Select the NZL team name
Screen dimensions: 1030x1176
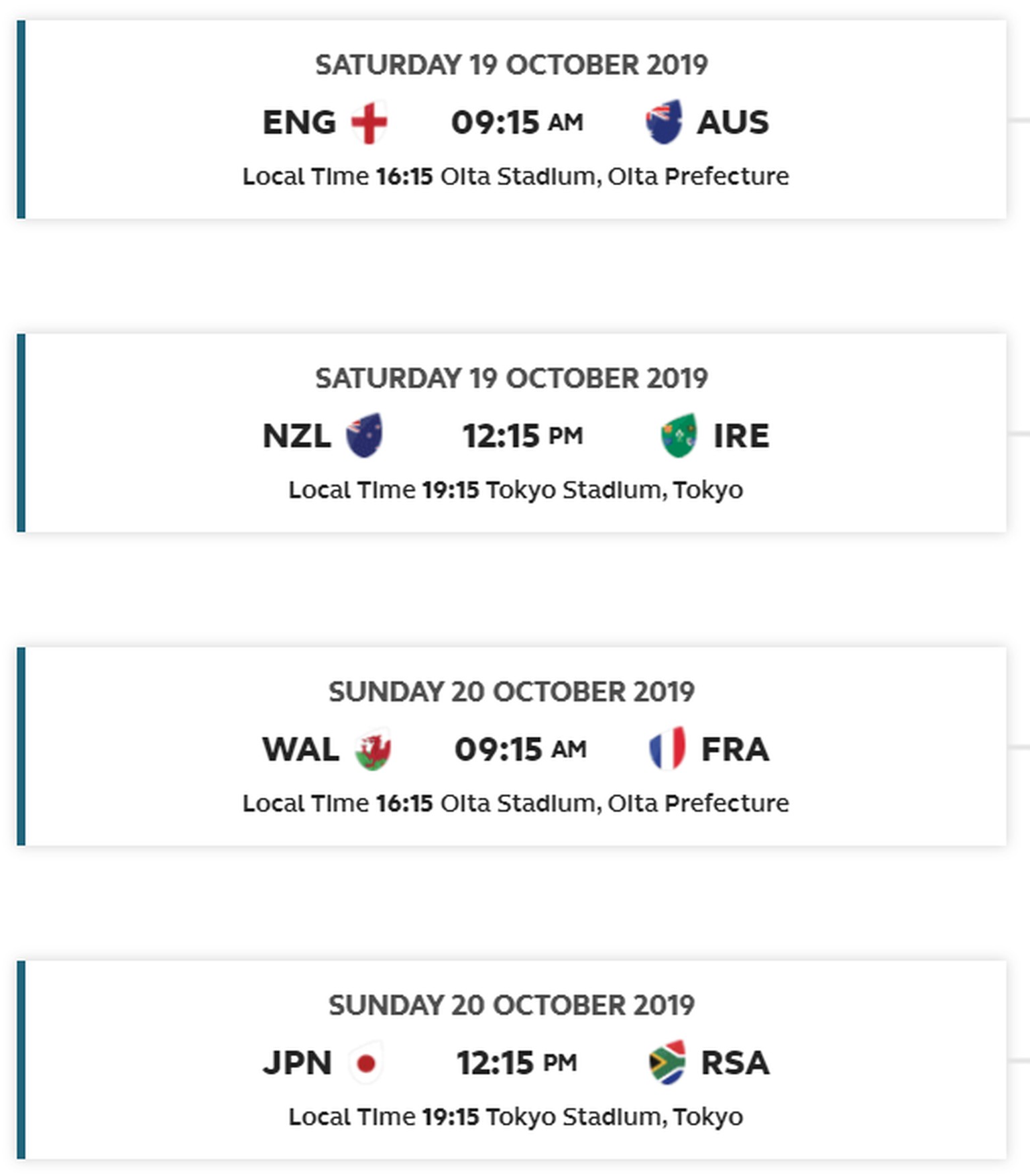click(296, 435)
